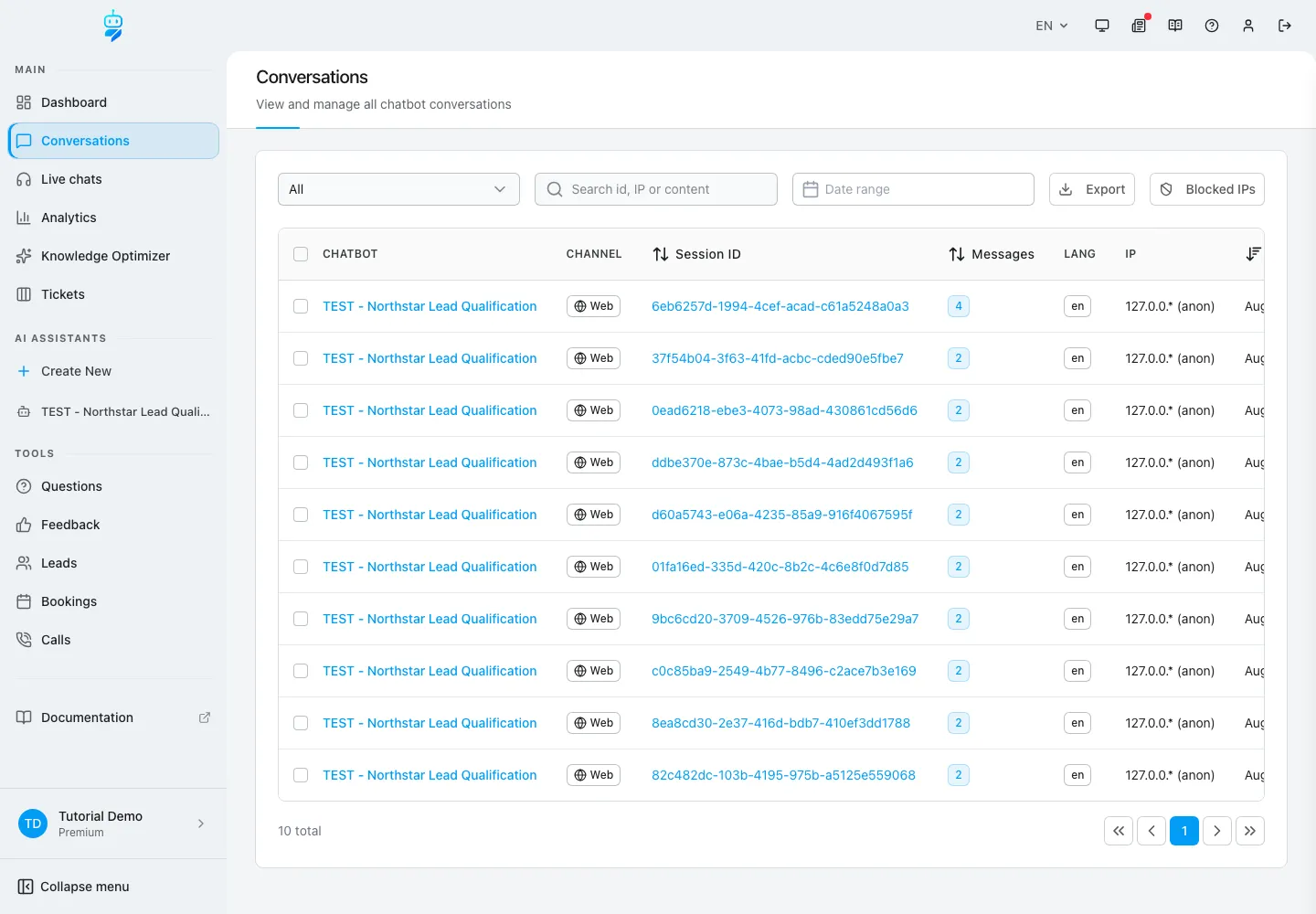
Task: Open Bookings in sidebar
Action: 113,601
